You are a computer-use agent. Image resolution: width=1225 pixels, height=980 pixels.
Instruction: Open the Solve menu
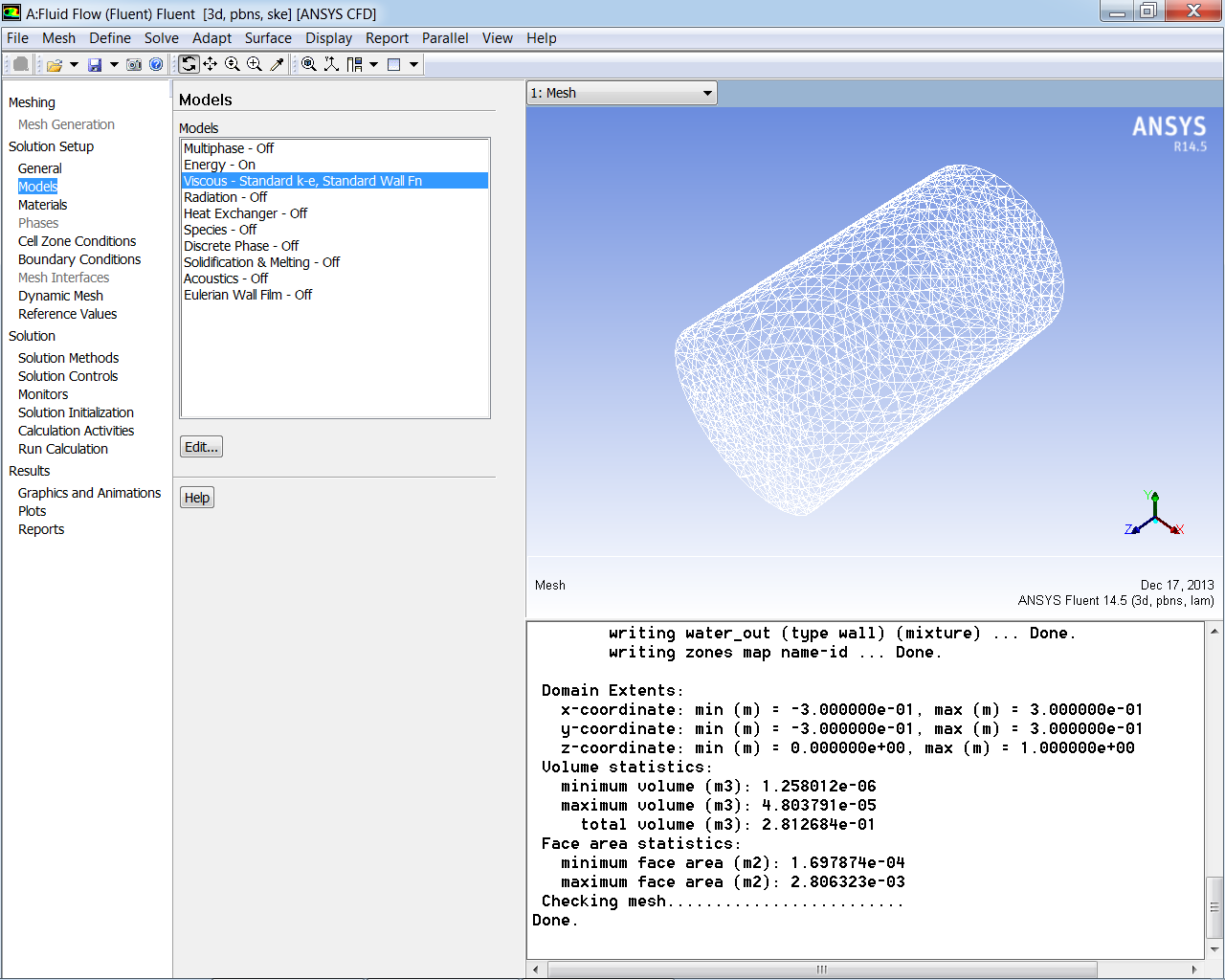pyautogui.click(x=162, y=38)
